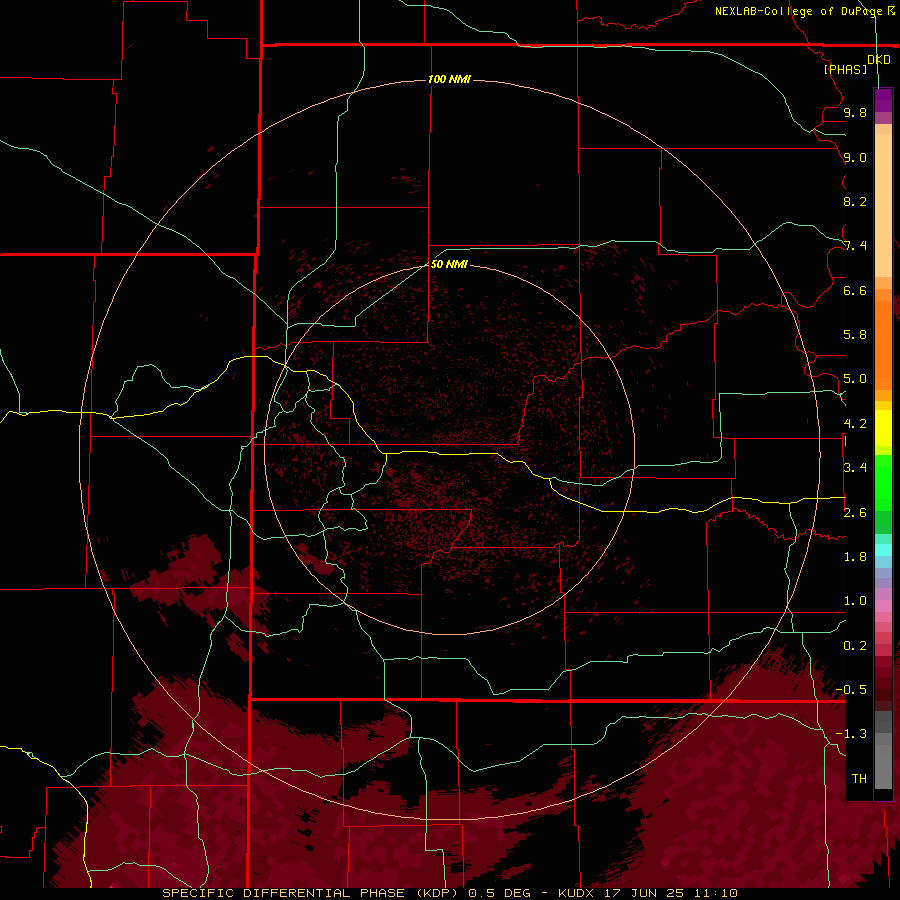The height and width of the screenshot is (900, 900).
Task: Click the "NEXLAB-College of DuPage" credit text
Action: [x=798, y=11]
